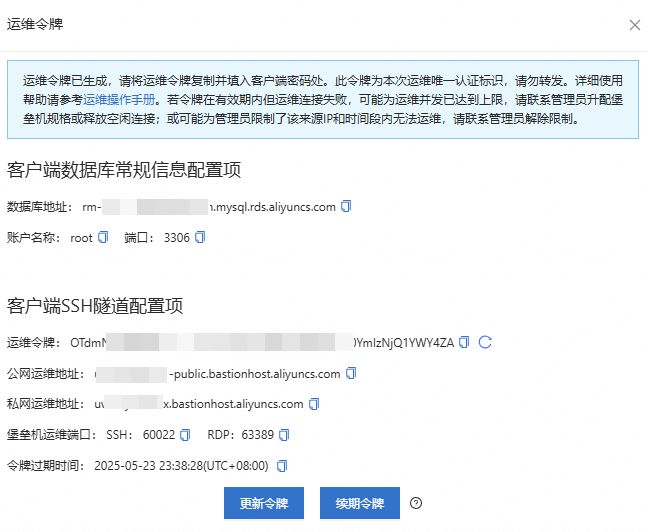Copy the port number 3306
The width and height of the screenshot is (648, 532).
200,237
